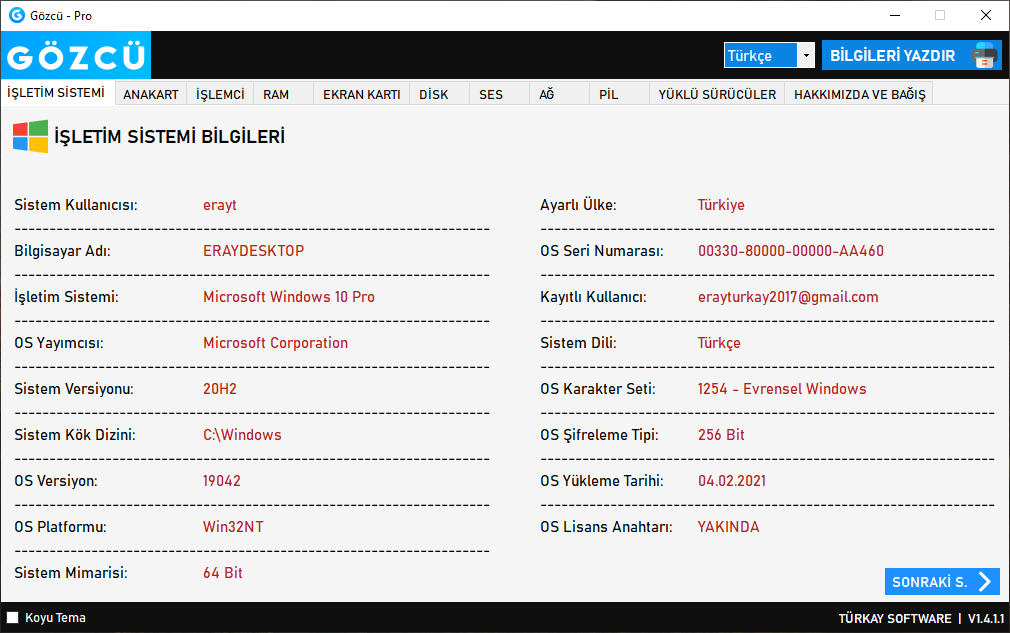Close the Gözcü window

click(x=986, y=15)
